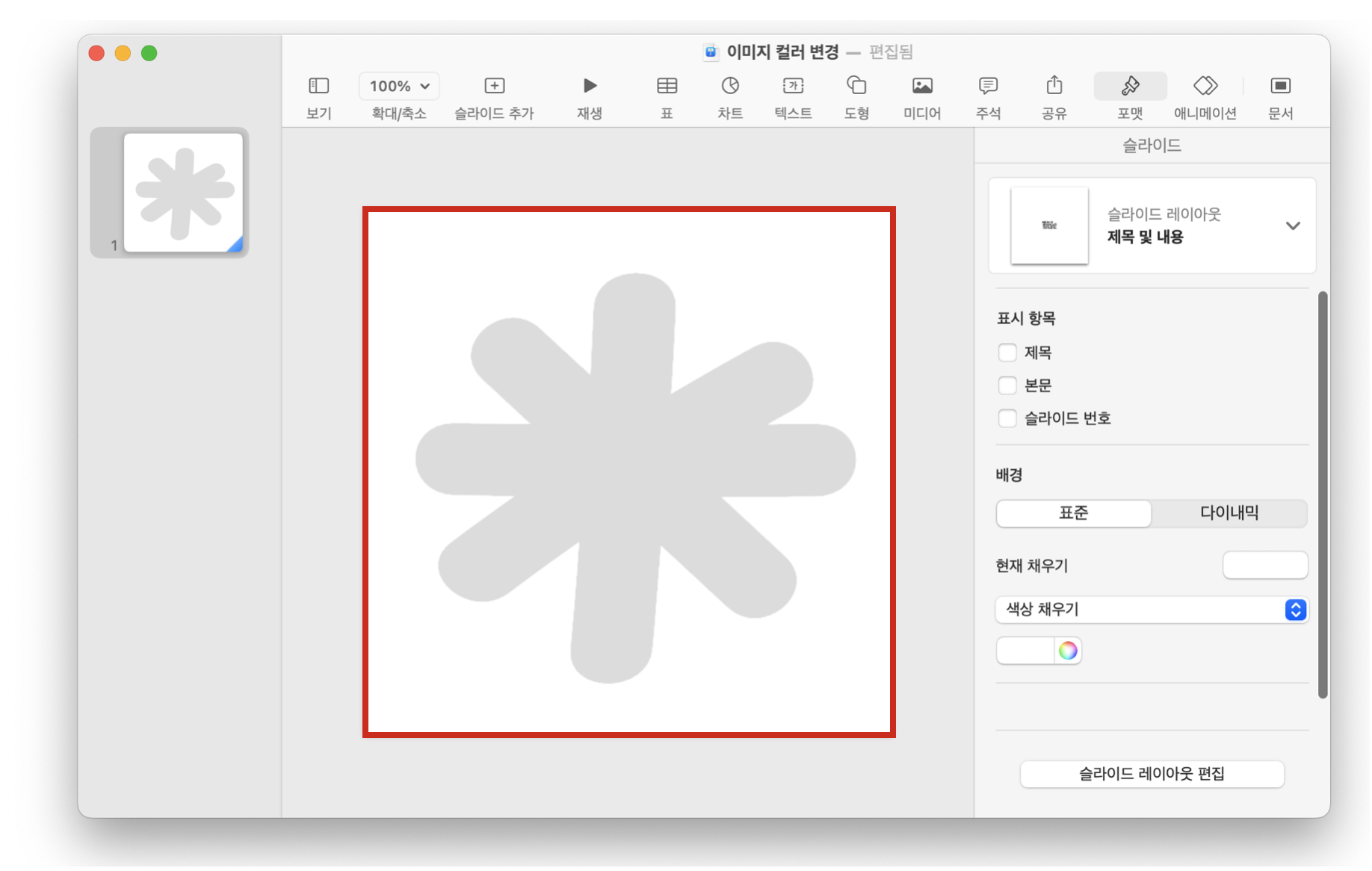Open the 애니메이션 animate inspector
This screenshot has width=1372, height=871.
coord(1205,86)
